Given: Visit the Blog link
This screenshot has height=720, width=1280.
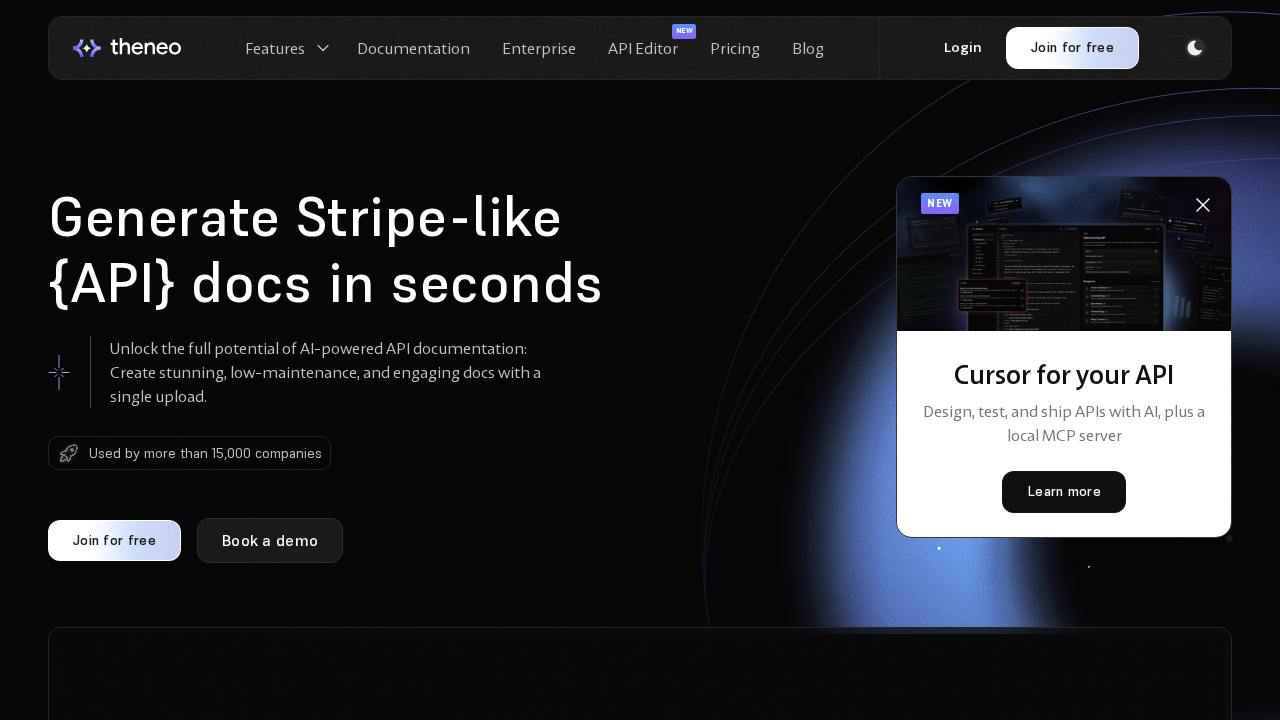Looking at the screenshot, I should [x=808, y=48].
